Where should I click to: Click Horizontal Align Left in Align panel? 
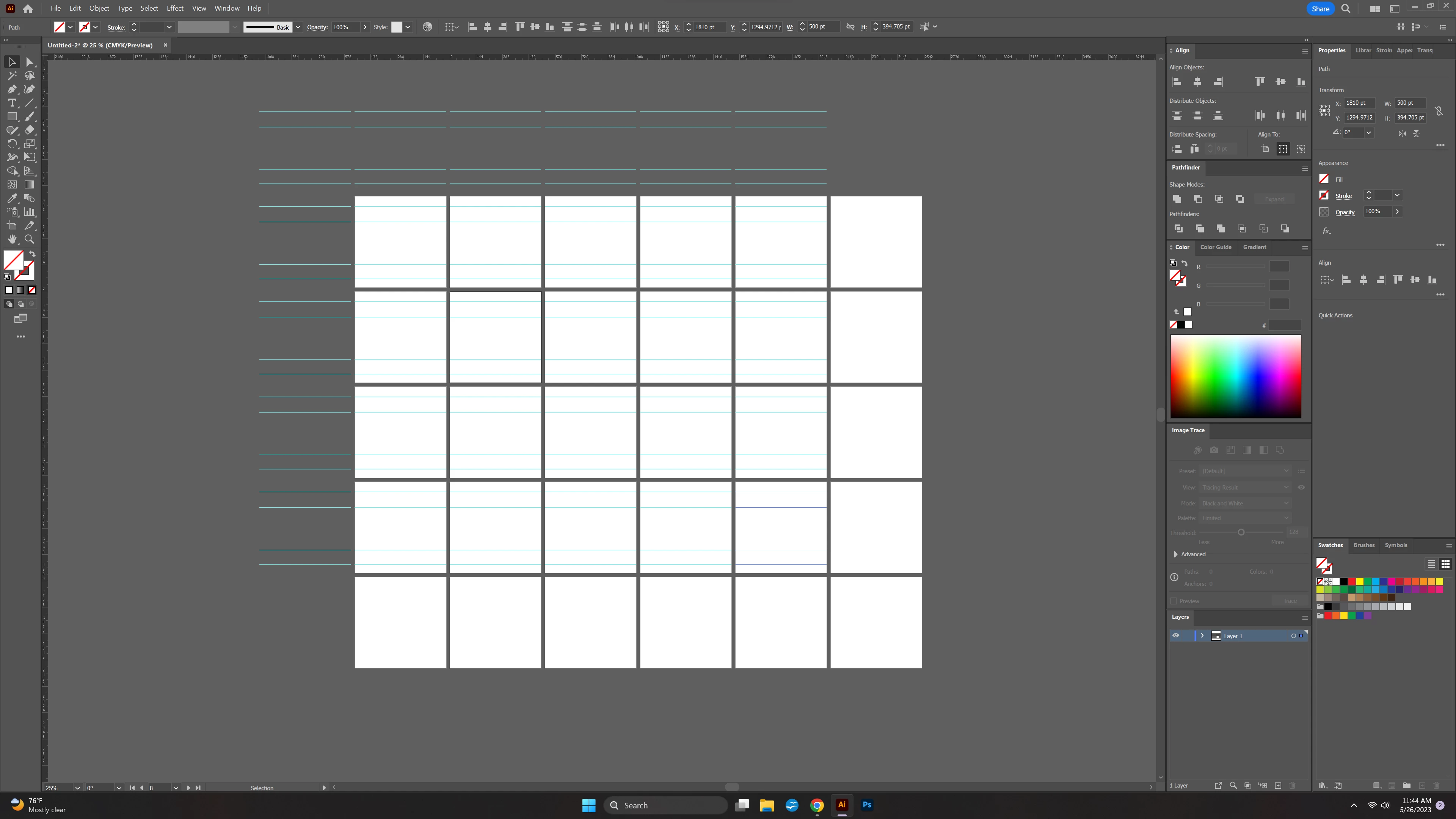pos(1177,82)
